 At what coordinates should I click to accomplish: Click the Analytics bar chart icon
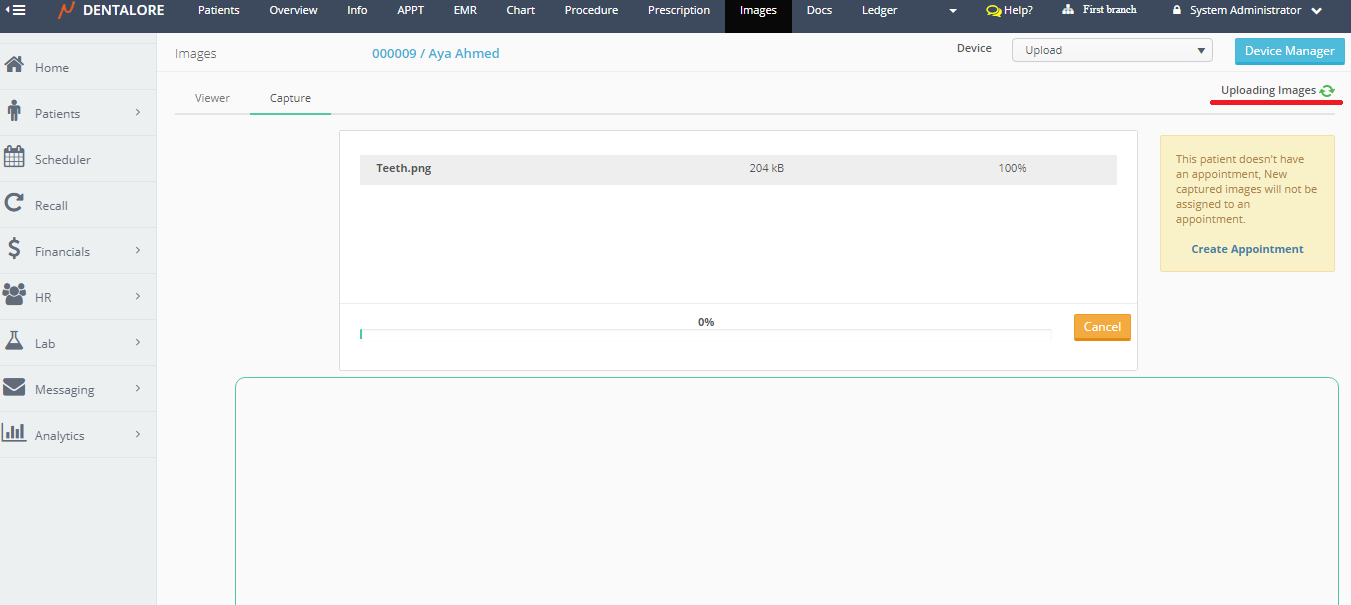point(14,434)
